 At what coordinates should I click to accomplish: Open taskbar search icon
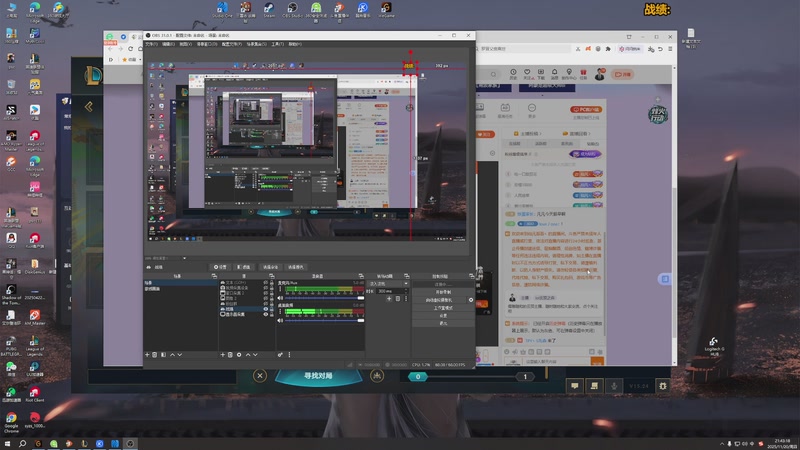pos(22,444)
